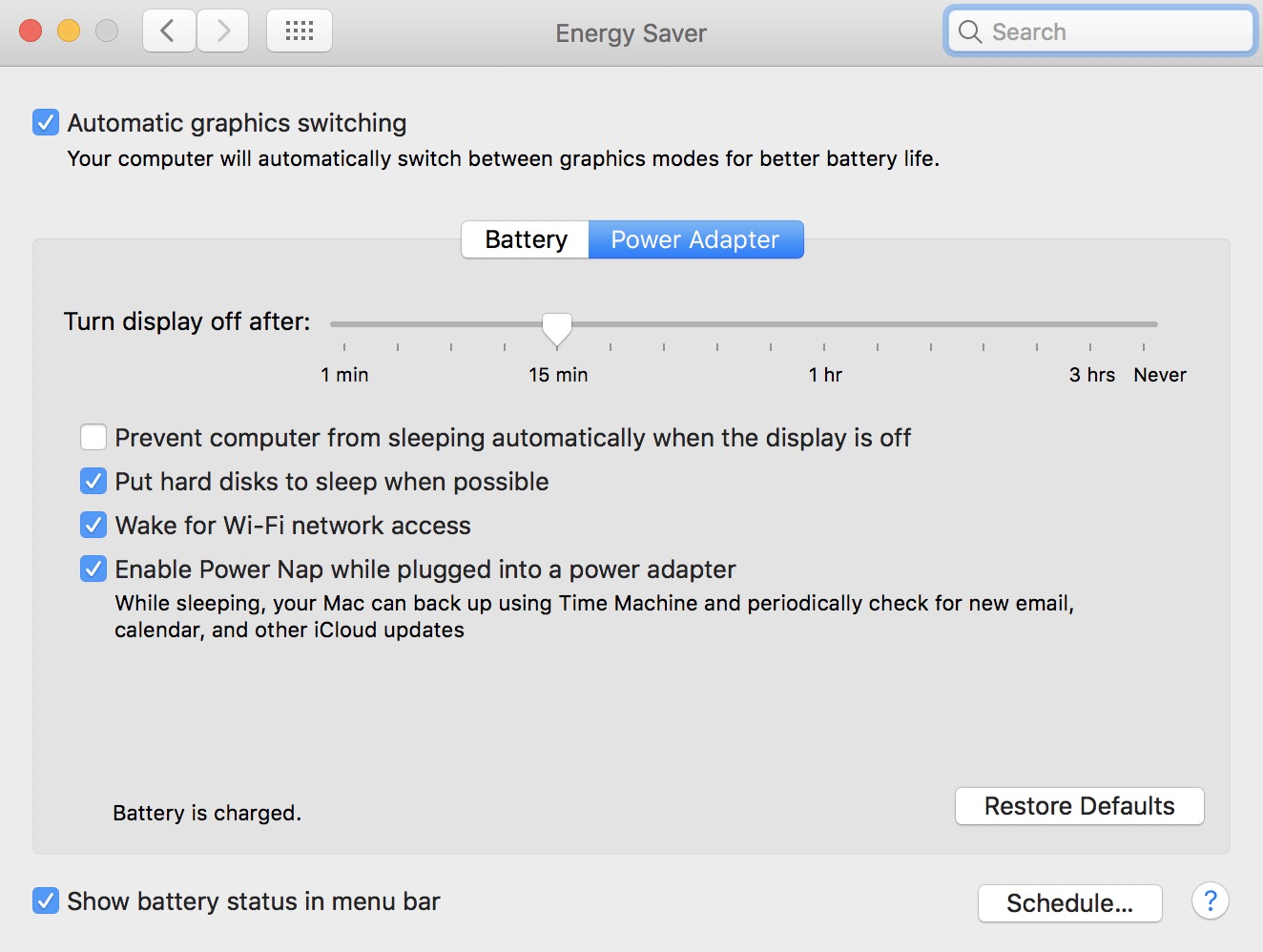Screen dimensions: 1263x952
Task: Click the "Battery is charged." status text
Action: (207, 813)
